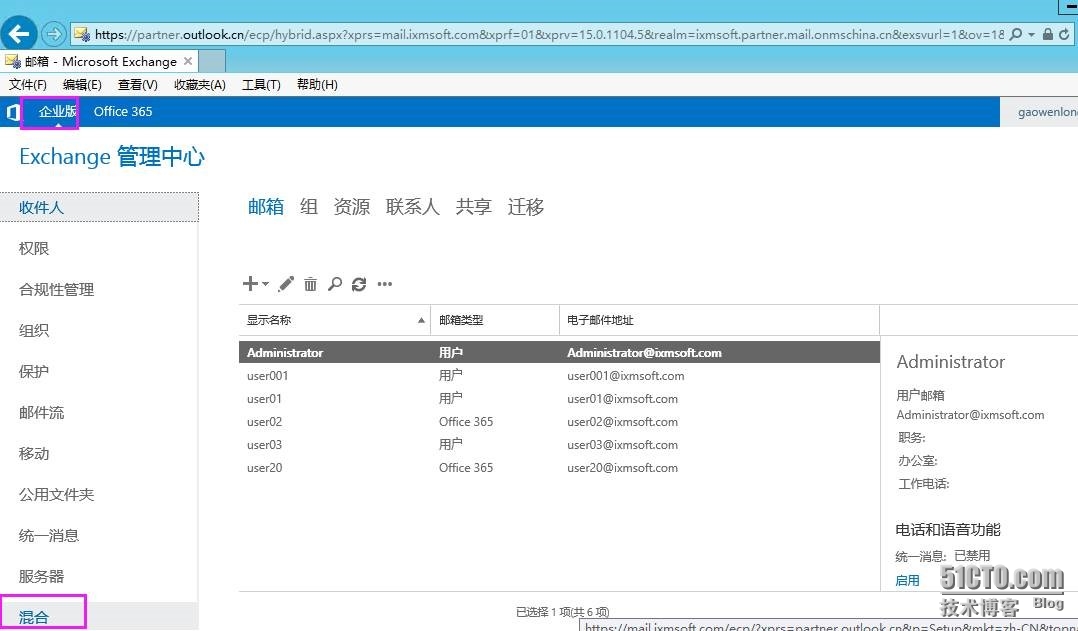Screen dimensions: 1078x631
Task: Select the user20 mailbox row
Action: 559,467
